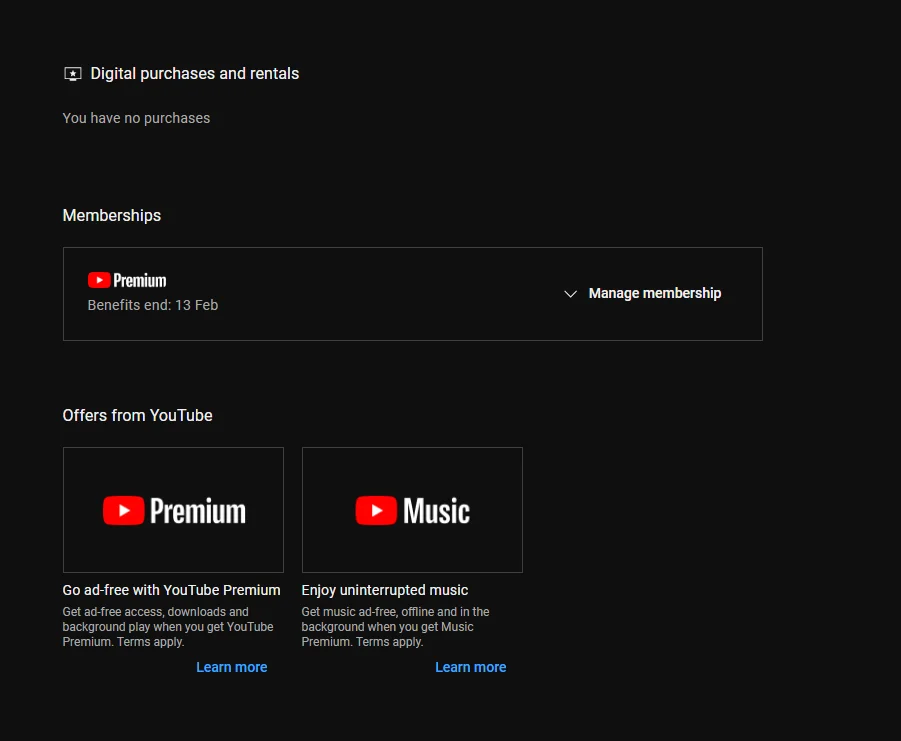Screen dimensions: 901x741
Task: Click the Digital purchases and rentals icon
Action: tap(72, 74)
